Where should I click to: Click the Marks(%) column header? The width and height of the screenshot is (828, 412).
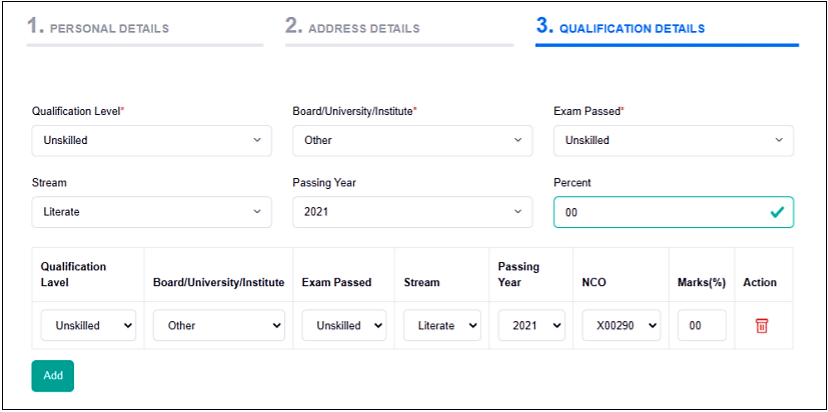click(x=701, y=283)
